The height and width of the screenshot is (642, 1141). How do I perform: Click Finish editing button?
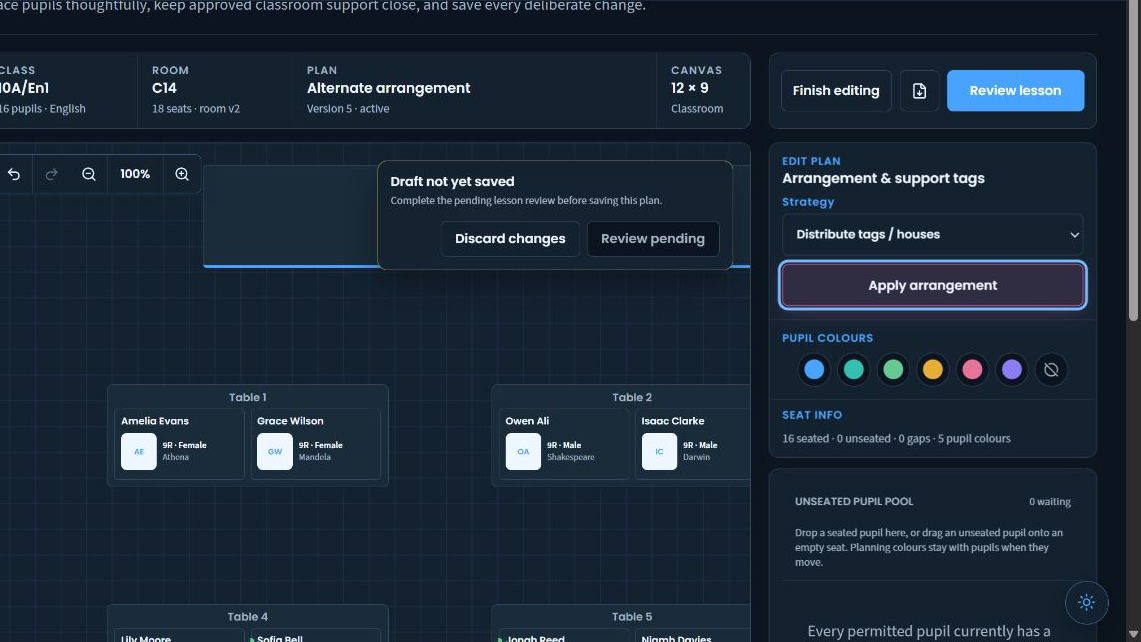(x=836, y=90)
